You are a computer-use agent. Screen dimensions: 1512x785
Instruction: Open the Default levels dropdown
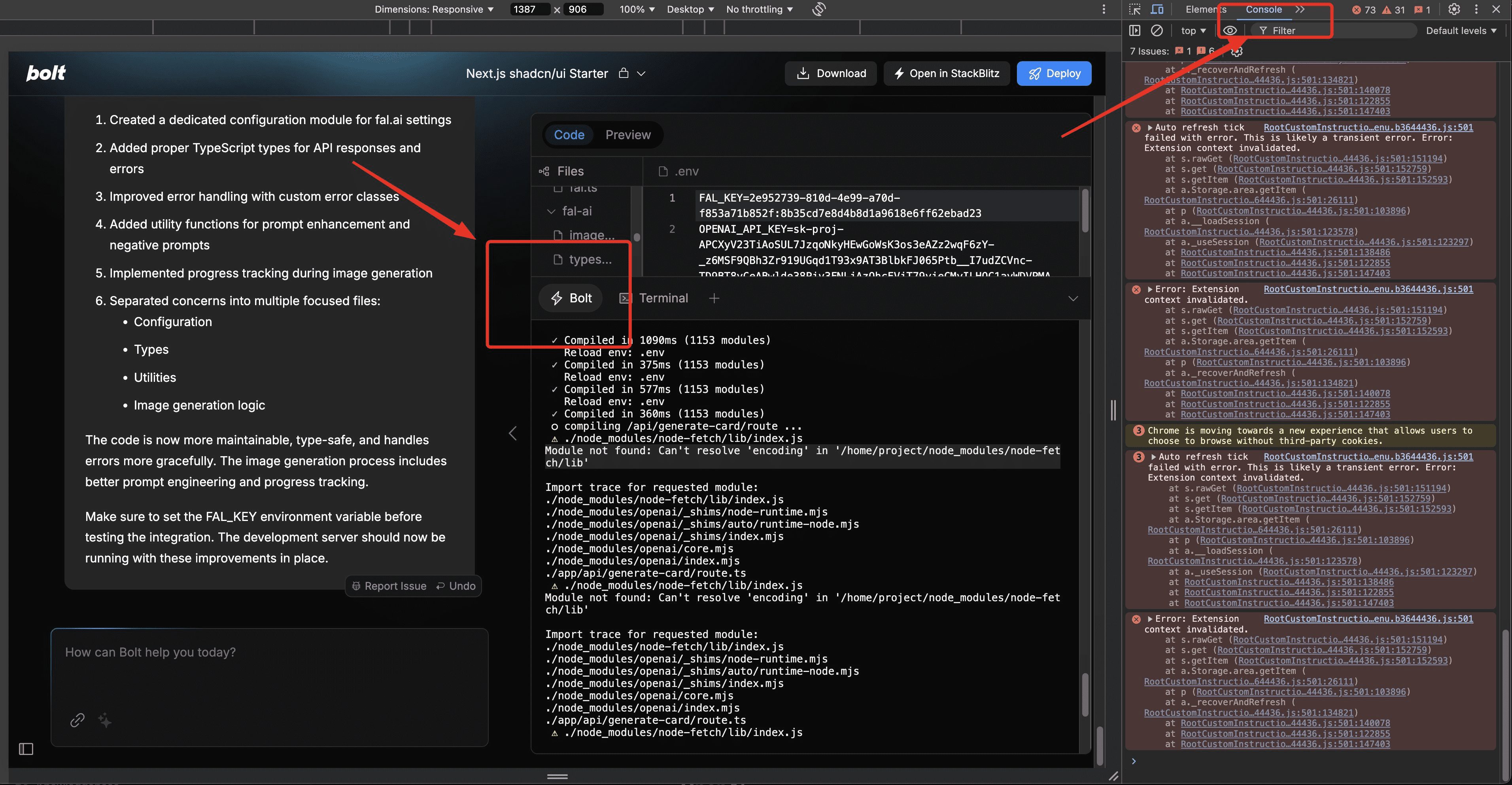1461,30
